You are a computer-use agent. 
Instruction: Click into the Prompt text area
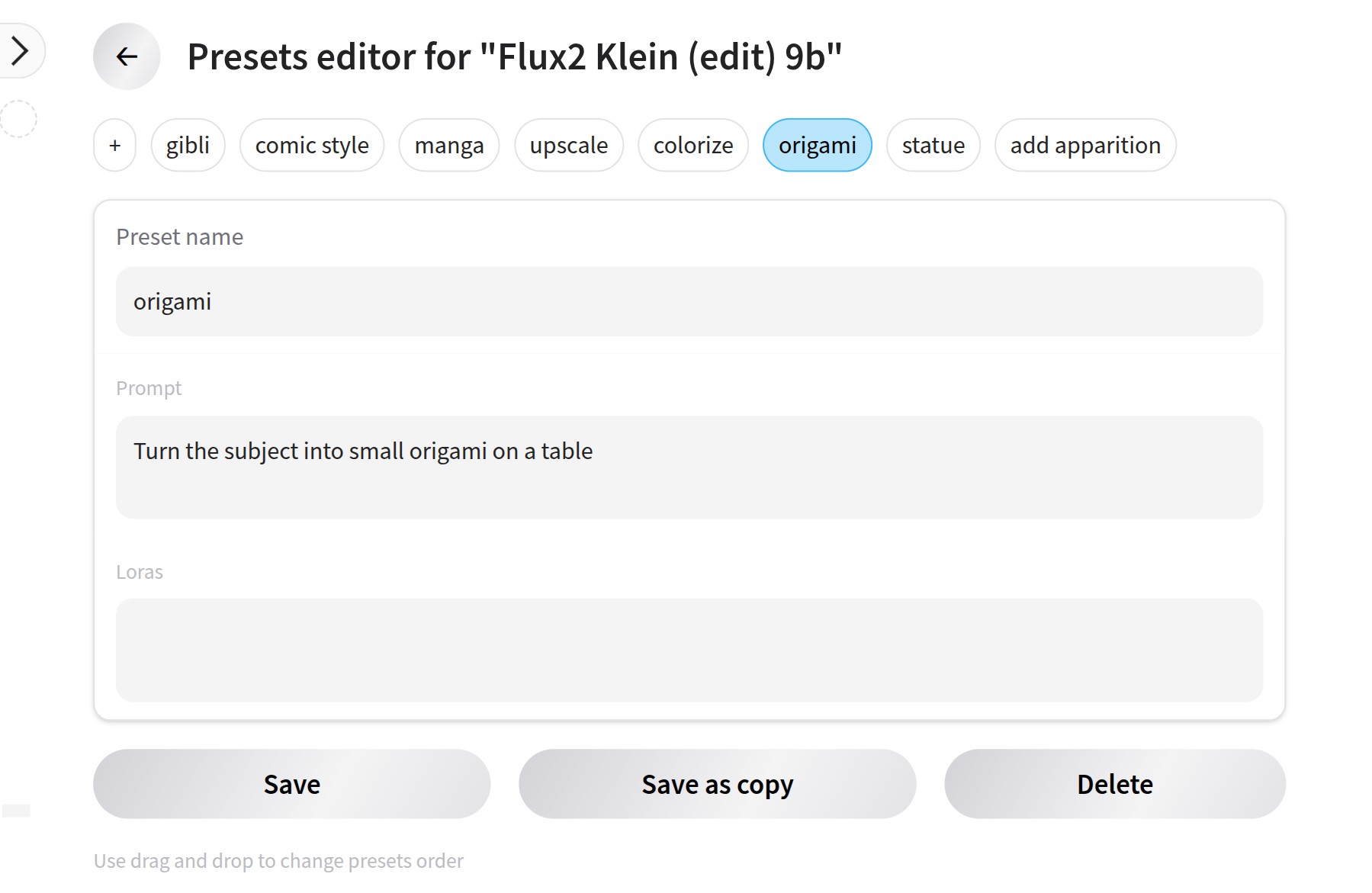click(x=689, y=467)
